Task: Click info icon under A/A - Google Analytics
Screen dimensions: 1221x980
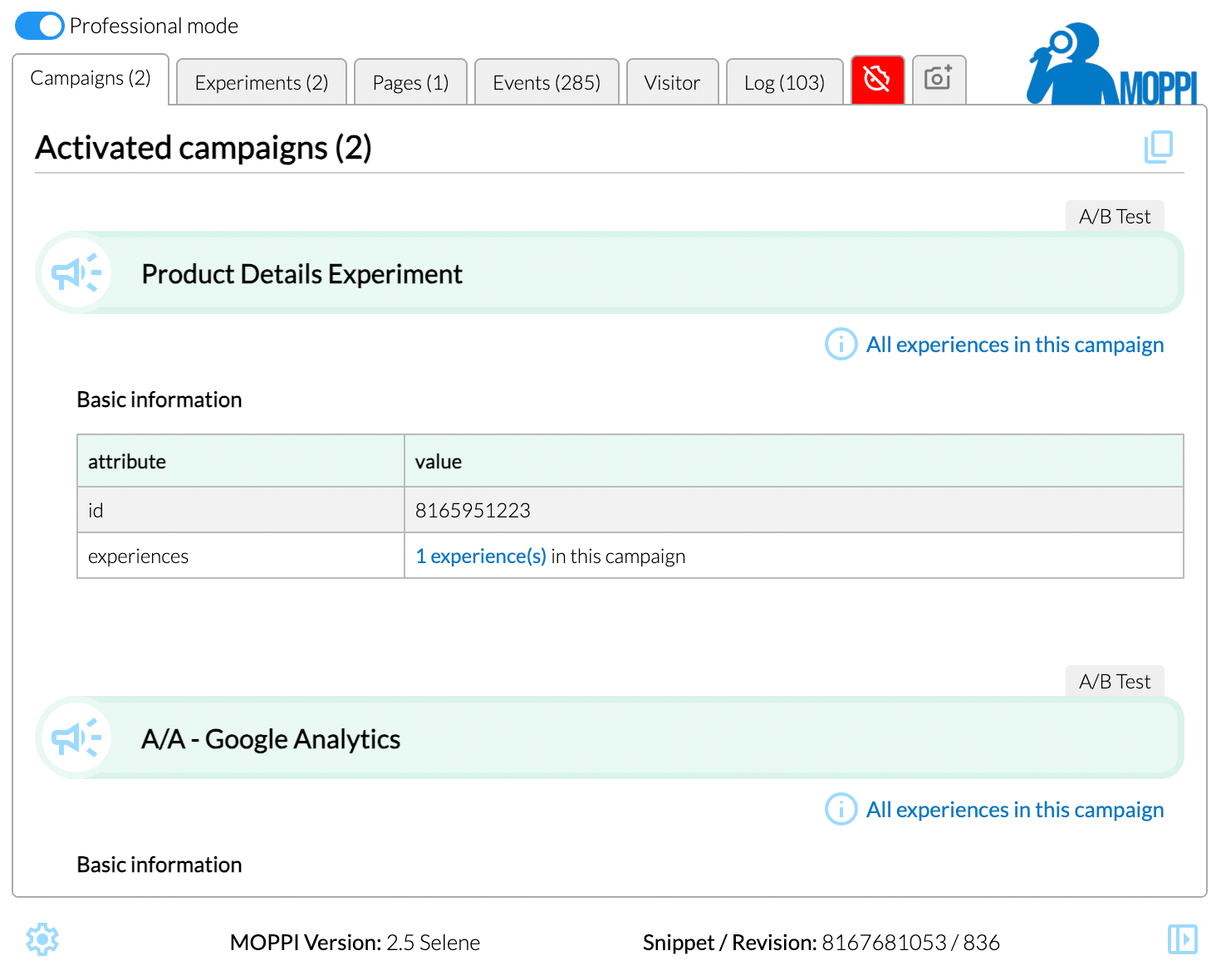Action: (x=841, y=809)
